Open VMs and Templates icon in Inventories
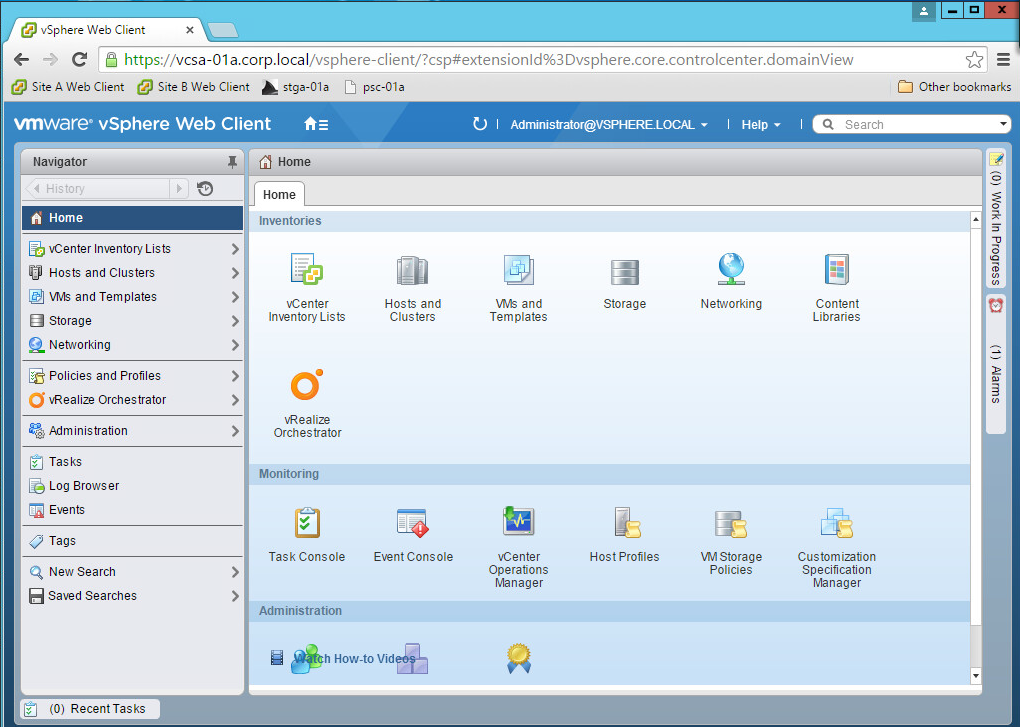This screenshot has width=1020, height=727. coord(518,270)
